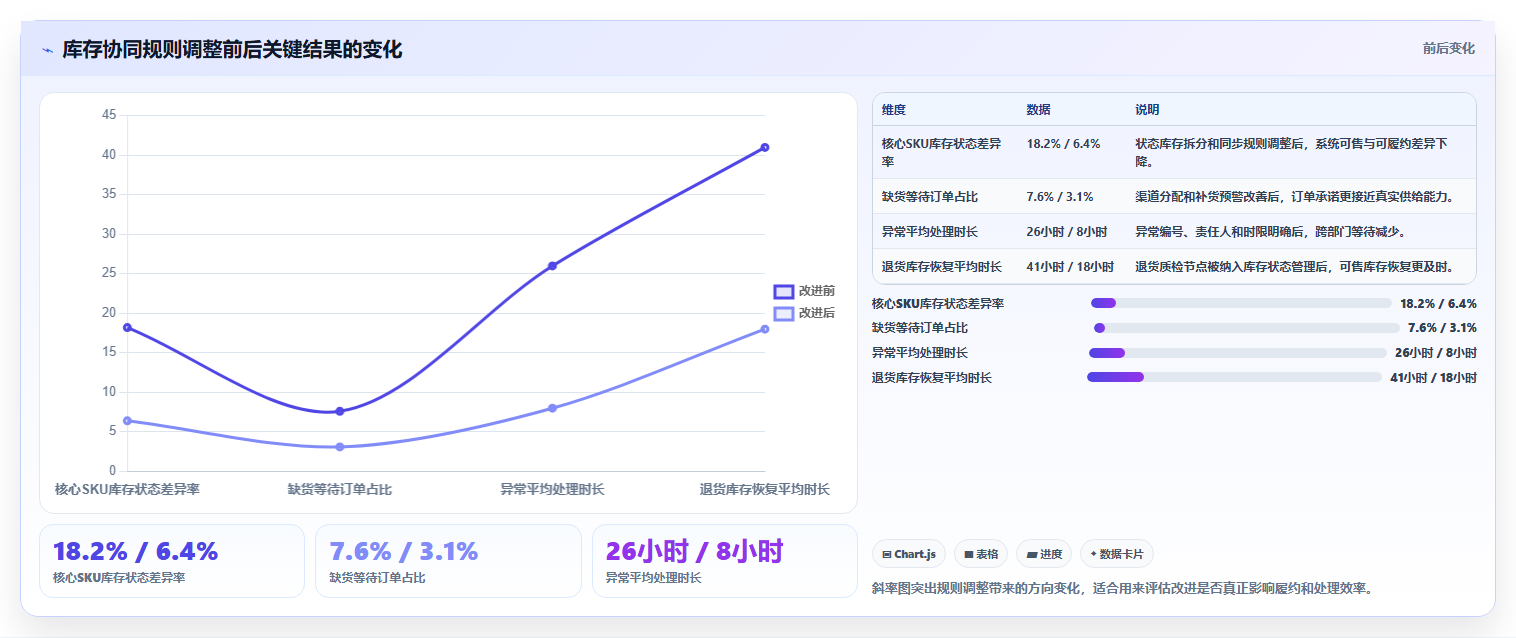Click the 改进后 legend color box
Viewport: 1516px width, 638px height.
(784, 313)
